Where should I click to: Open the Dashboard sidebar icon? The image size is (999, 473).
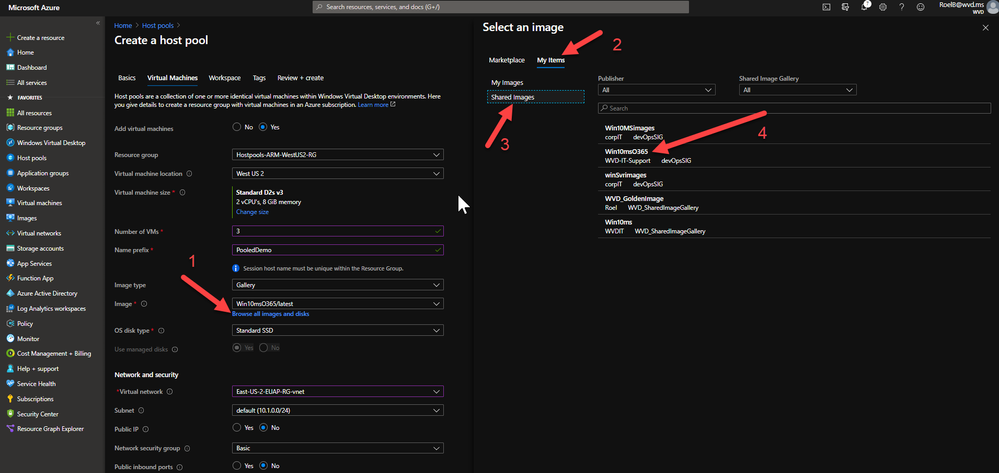tap(10, 68)
